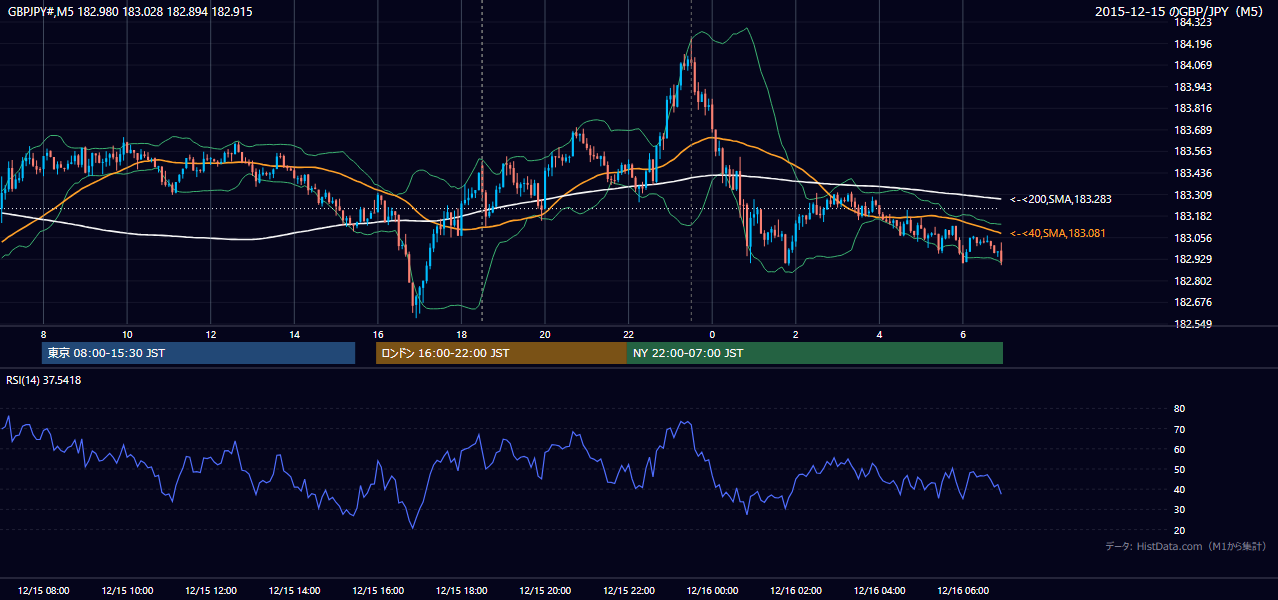Click the 12/16 06:00 time axis label
The width and height of the screenshot is (1278, 600).
click(x=962, y=591)
